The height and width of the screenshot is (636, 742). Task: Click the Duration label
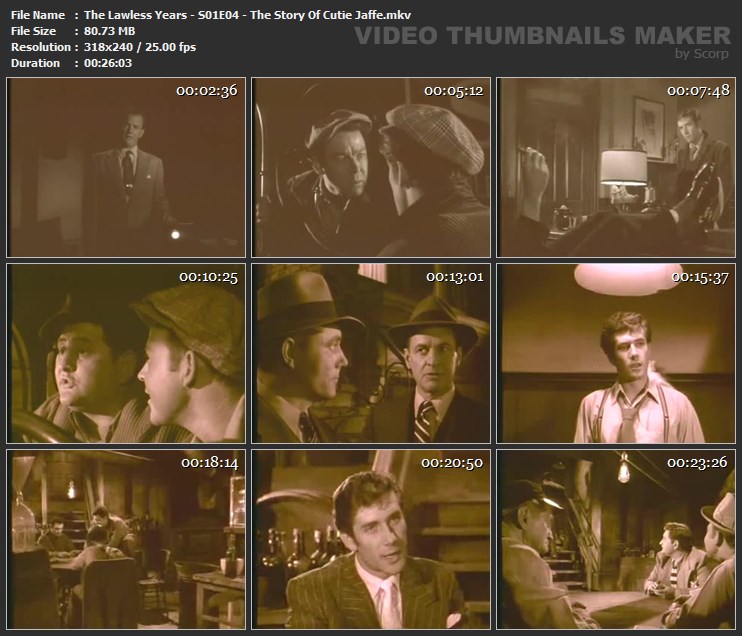point(35,63)
